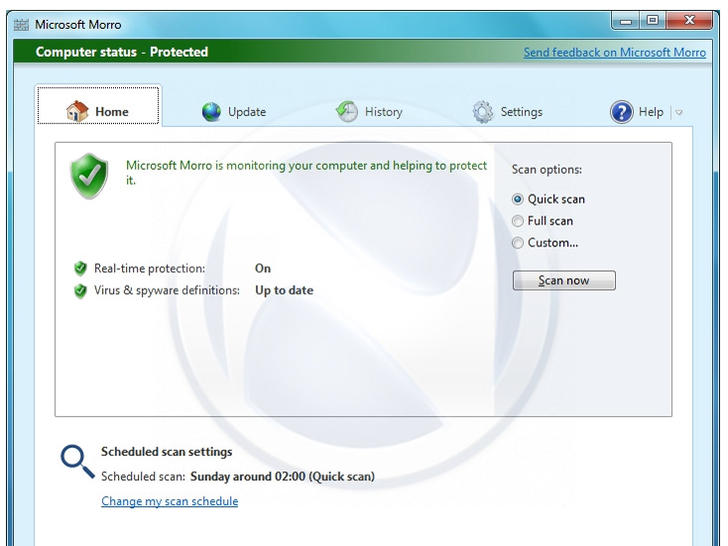728x546 pixels.
Task: Click the Scan options: label
Action: coord(547,169)
